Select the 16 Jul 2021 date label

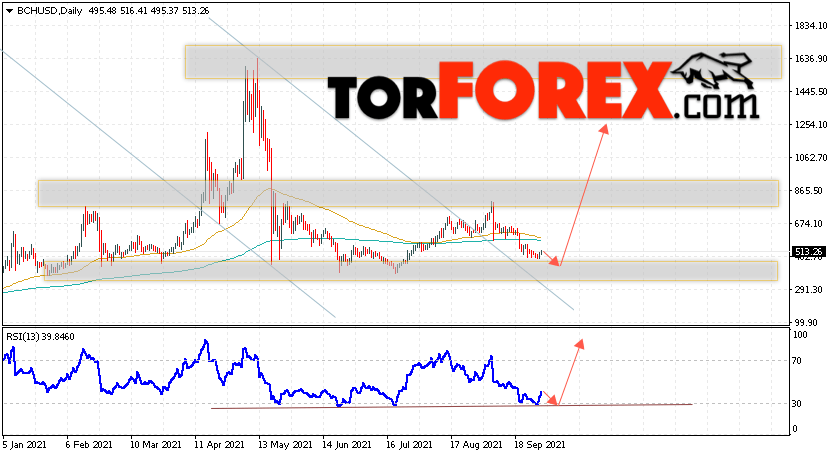click(412, 445)
